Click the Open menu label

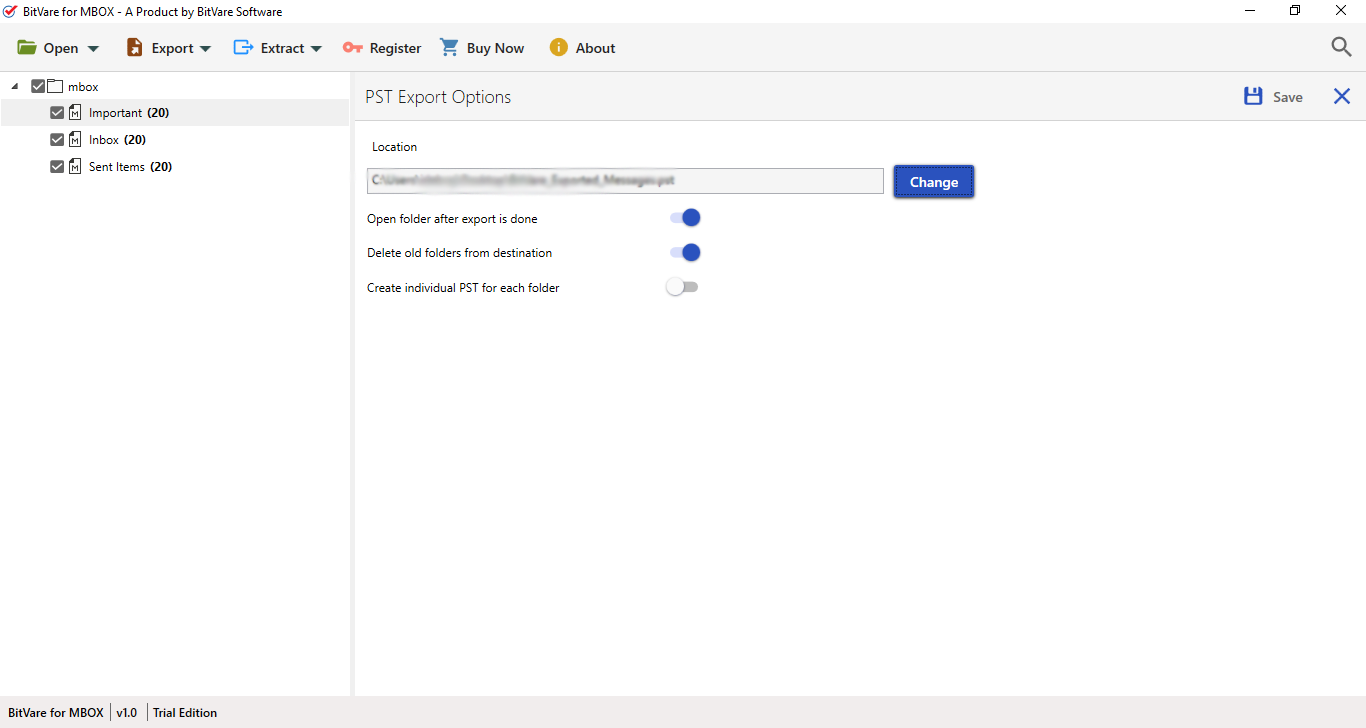tap(61, 48)
